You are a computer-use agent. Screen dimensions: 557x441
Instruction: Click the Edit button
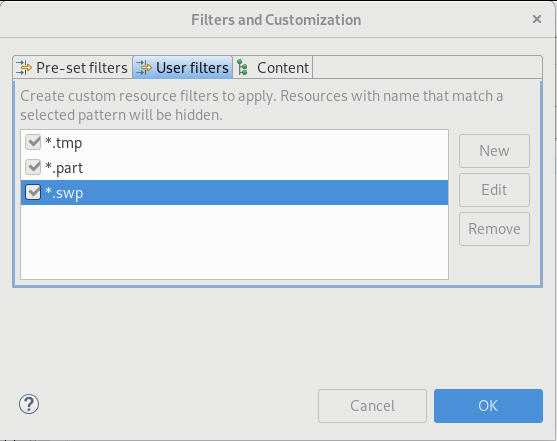[x=494, y=190]
